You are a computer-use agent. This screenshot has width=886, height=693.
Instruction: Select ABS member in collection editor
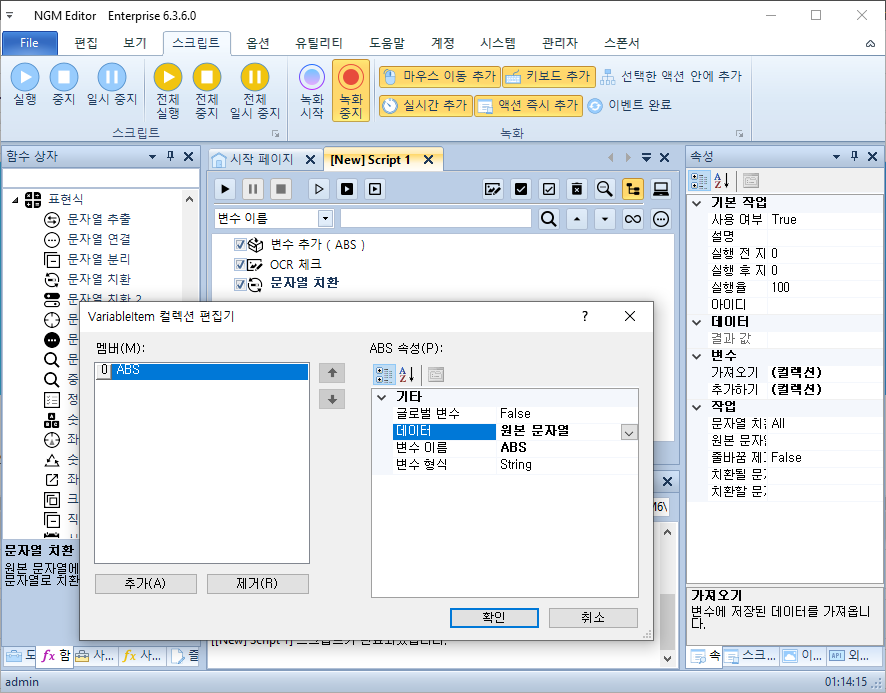[x=202, y=370]
